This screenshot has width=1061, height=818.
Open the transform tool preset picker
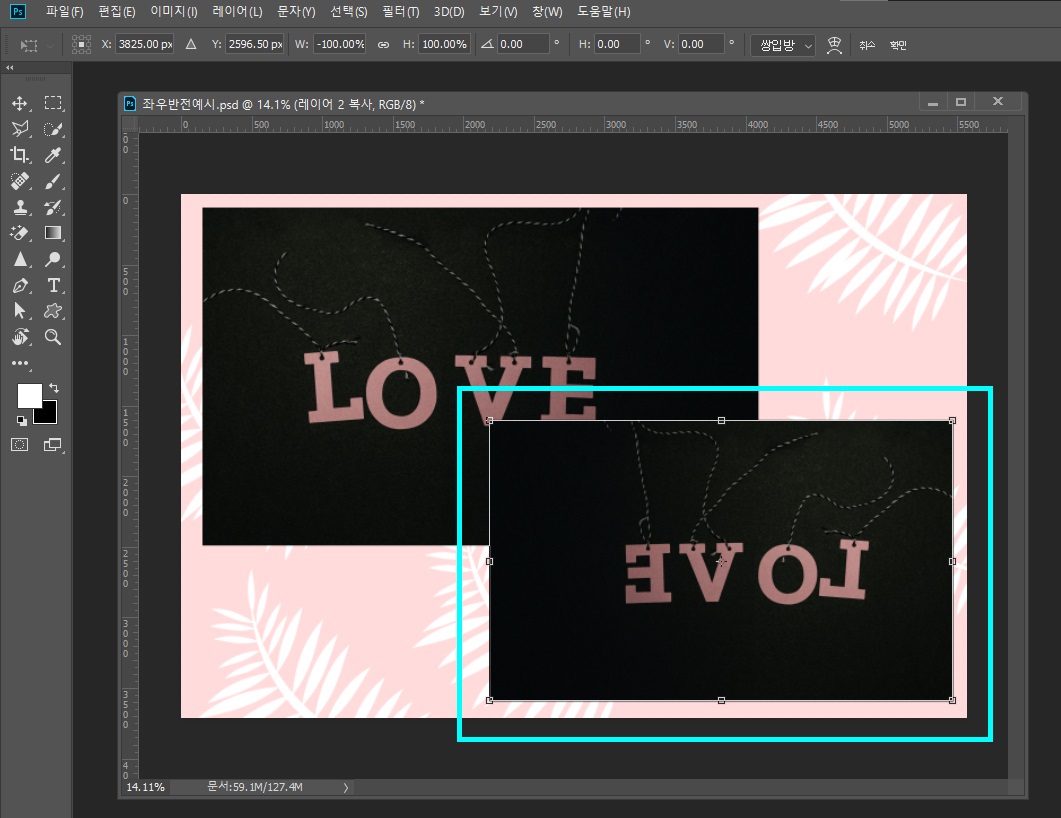click(x=37, y=45)
